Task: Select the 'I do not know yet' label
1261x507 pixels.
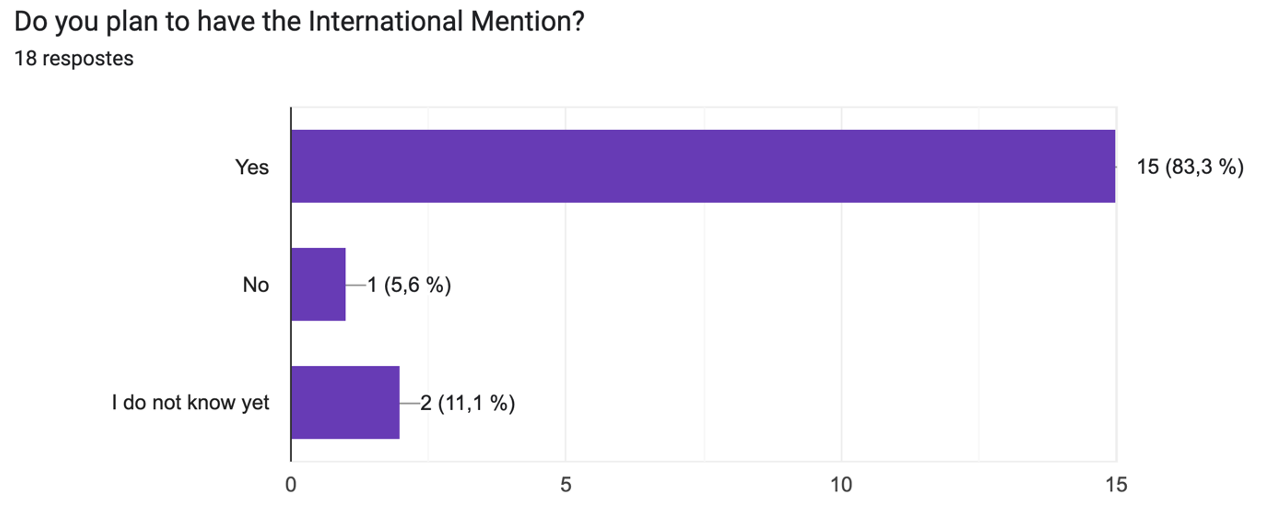Action: 191,404
